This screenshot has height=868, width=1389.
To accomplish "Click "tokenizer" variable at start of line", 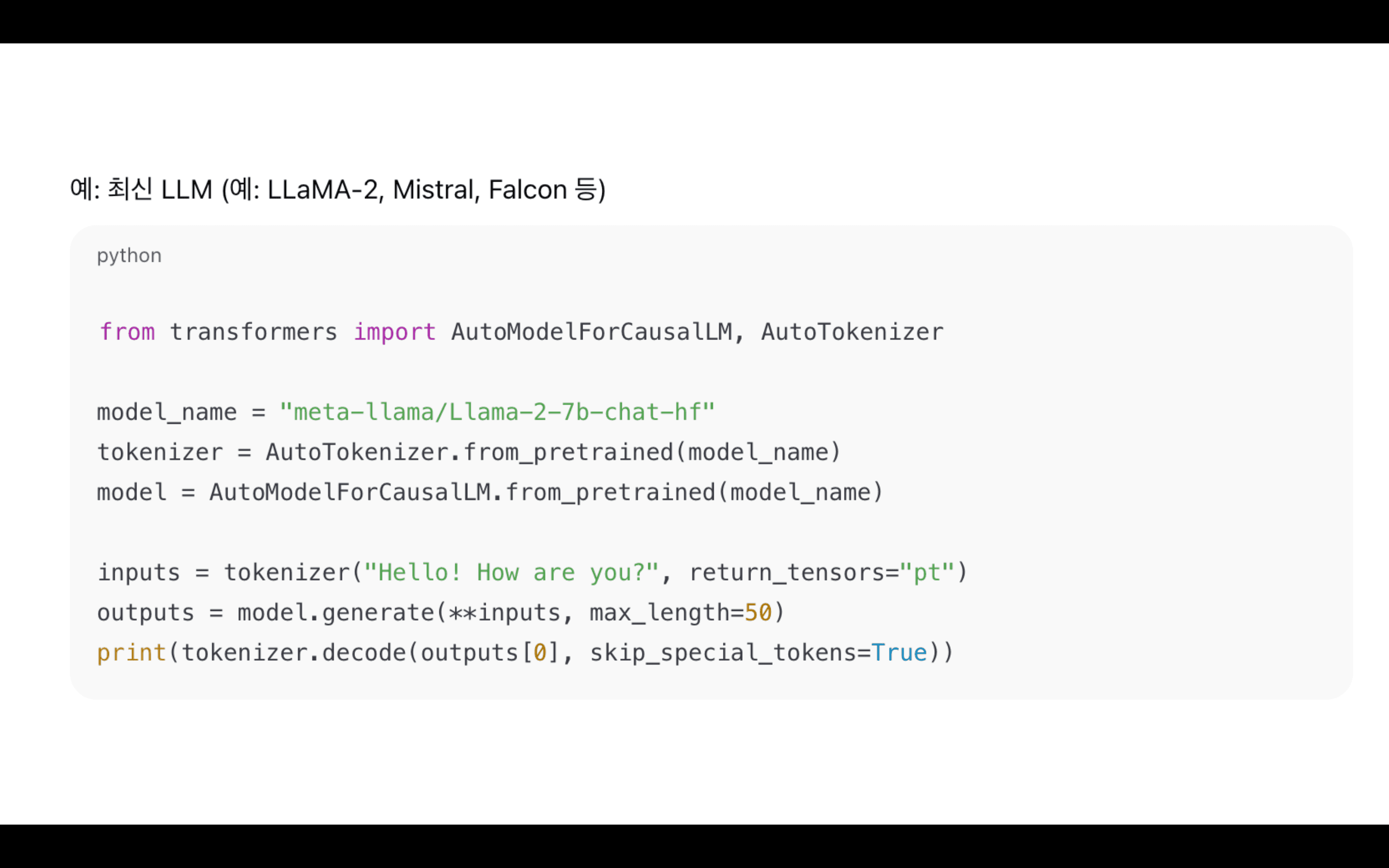I will [x=160, y=452].
